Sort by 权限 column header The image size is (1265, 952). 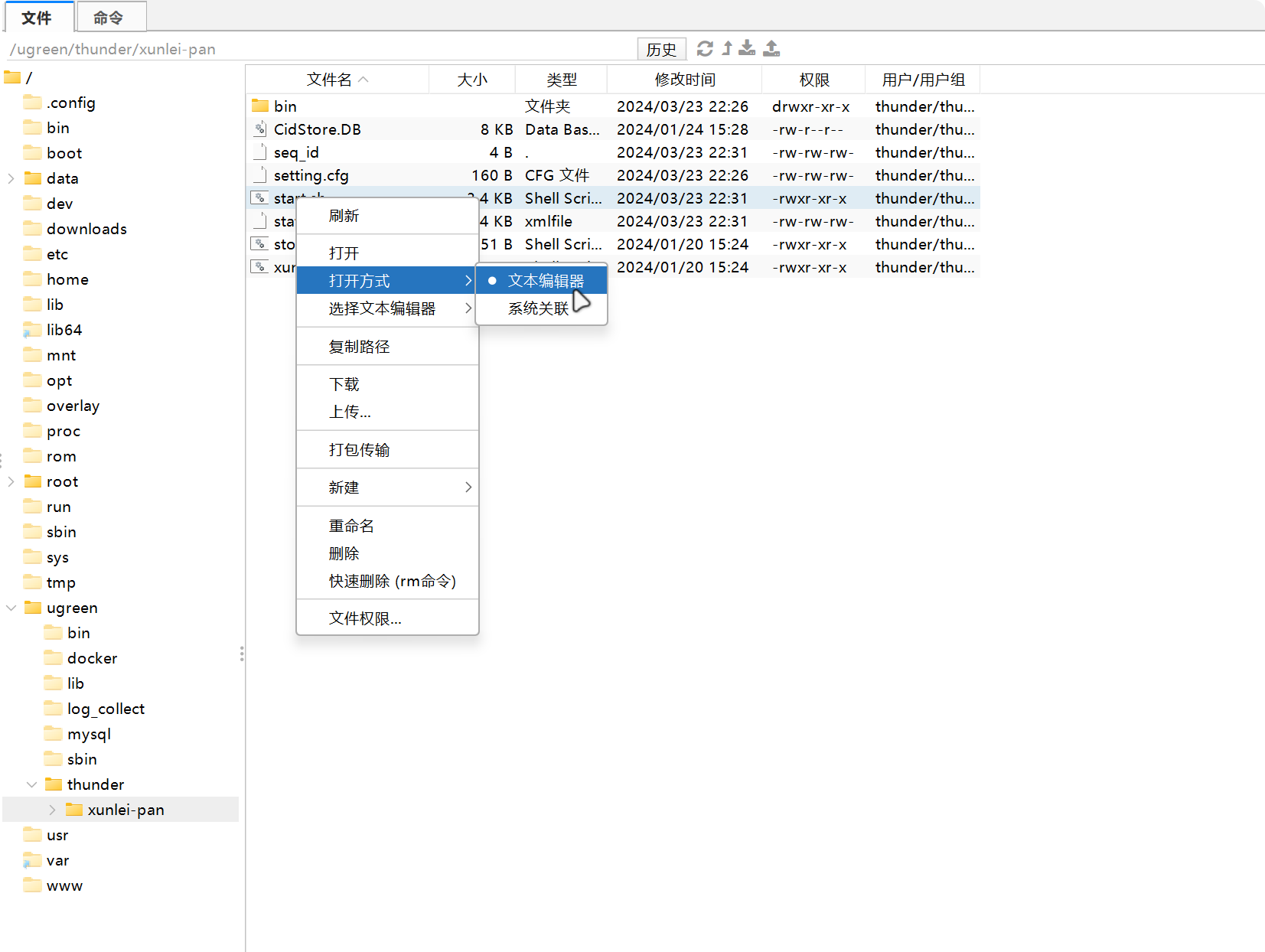tap(814, 80)
